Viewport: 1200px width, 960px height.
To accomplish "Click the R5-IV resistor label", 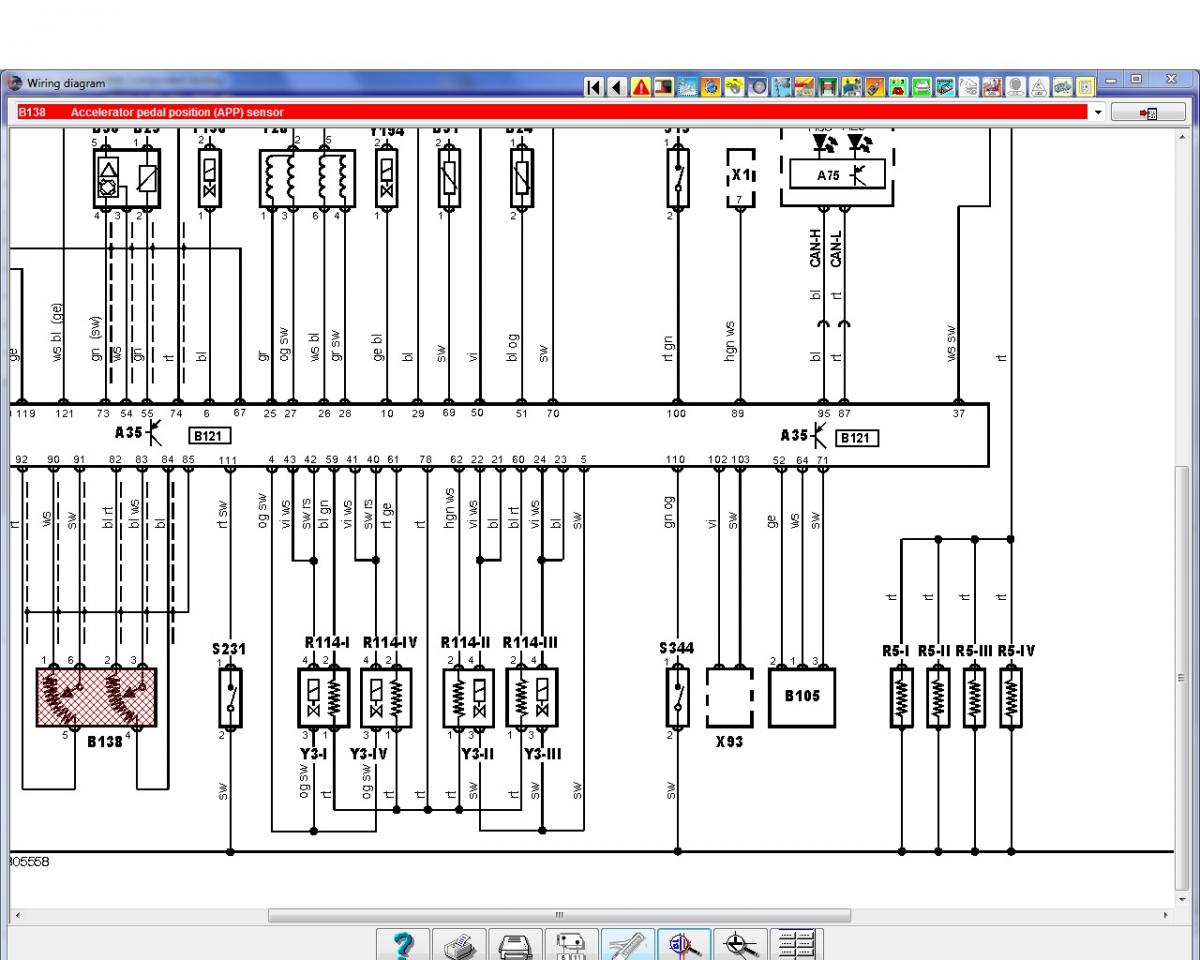I will (1016, 650).
